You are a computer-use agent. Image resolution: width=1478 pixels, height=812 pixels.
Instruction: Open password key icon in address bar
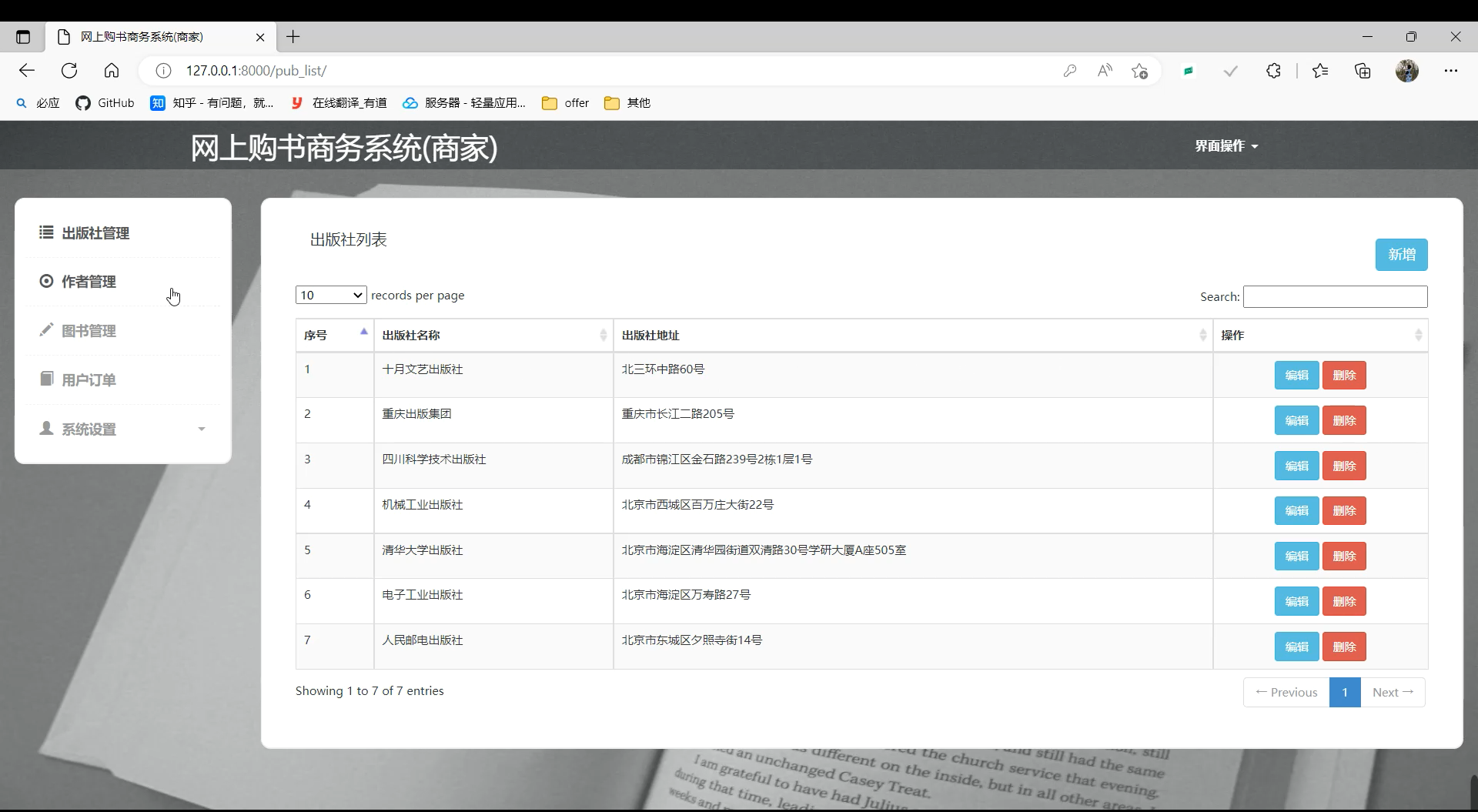[1069, 71]
